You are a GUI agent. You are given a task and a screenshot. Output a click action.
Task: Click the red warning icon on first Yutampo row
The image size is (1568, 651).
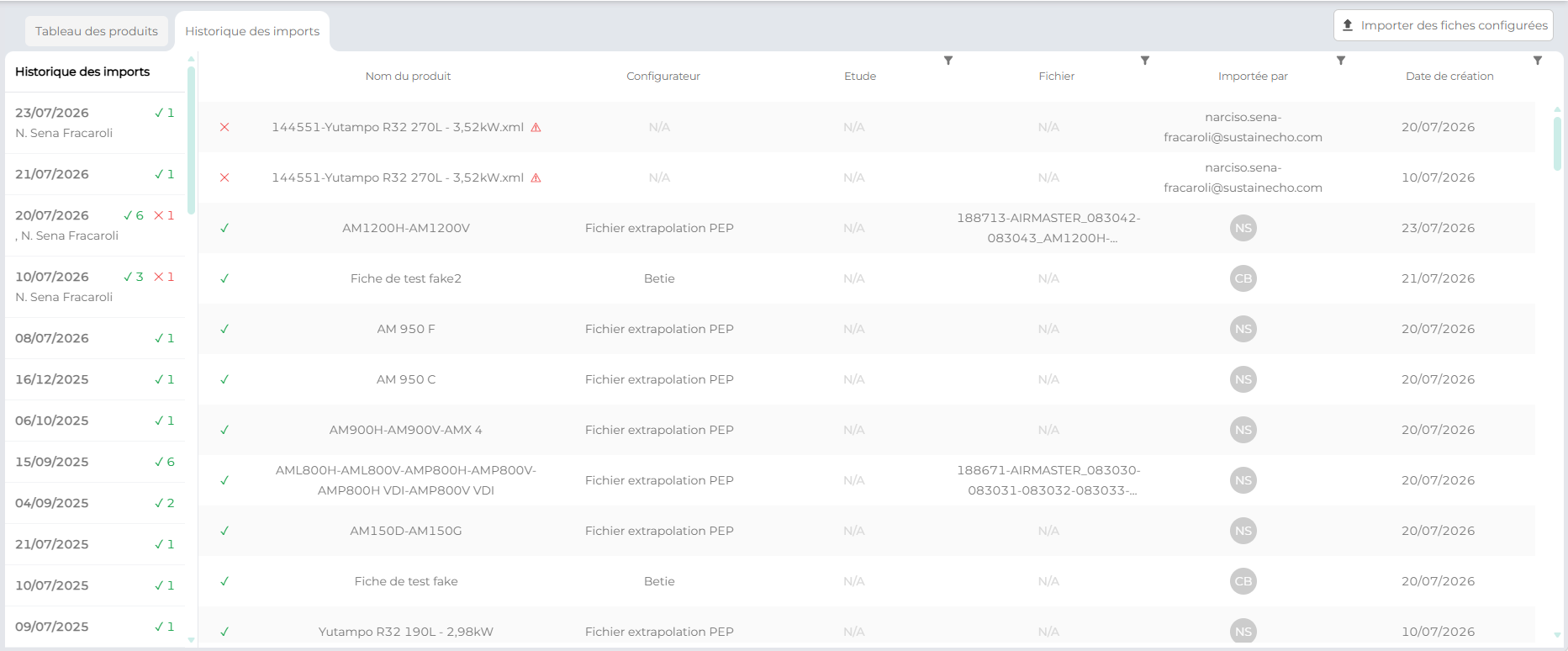pos(536,128)
